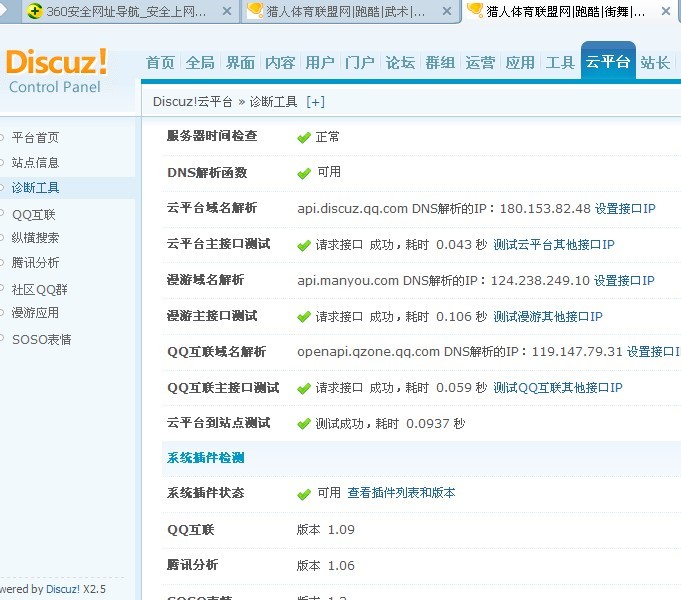Click the green check beside 云平台到站点测试
Viewport: 681px width, 600px height.
[x=304, y=424]
